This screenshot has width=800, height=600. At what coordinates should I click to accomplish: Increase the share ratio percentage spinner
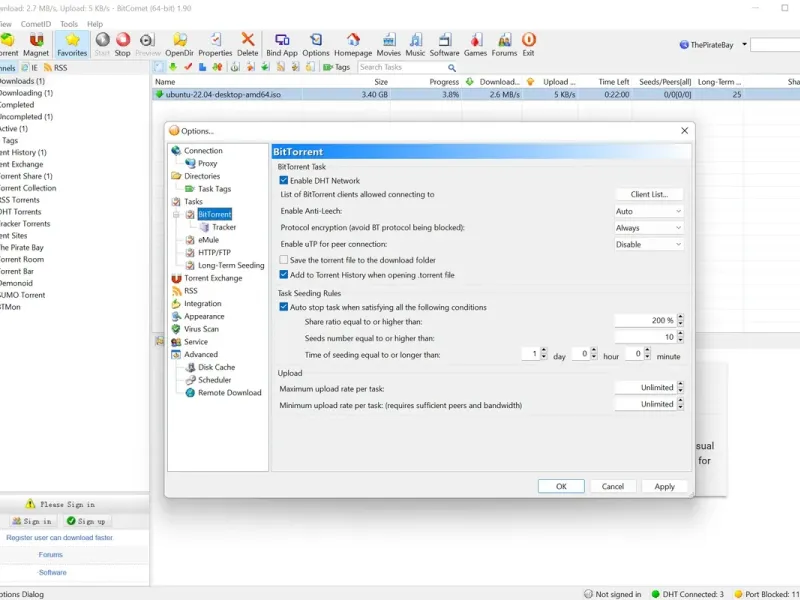click(681, 317)
